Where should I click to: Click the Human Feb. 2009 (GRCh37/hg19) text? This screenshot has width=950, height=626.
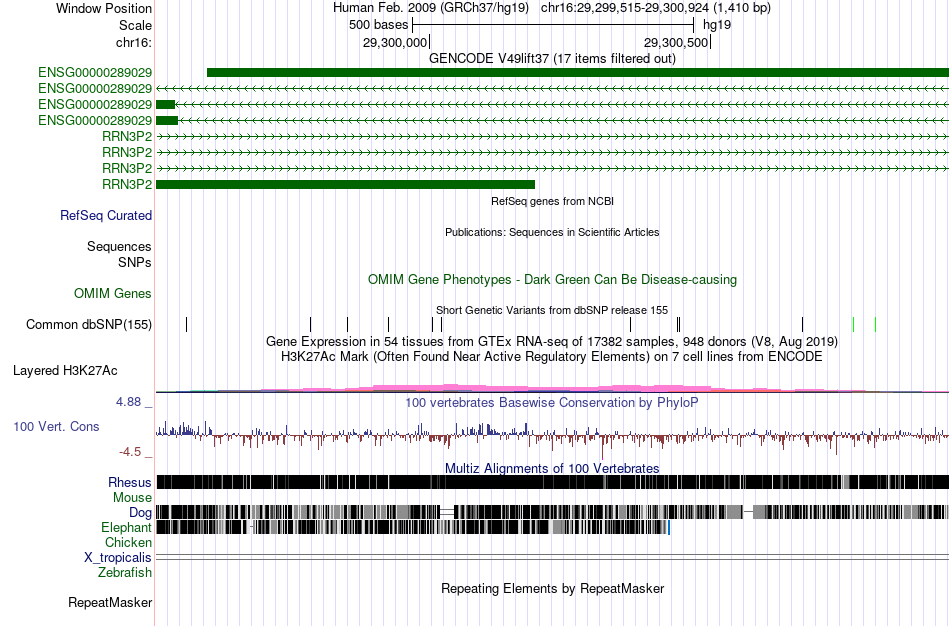point(431,8)
